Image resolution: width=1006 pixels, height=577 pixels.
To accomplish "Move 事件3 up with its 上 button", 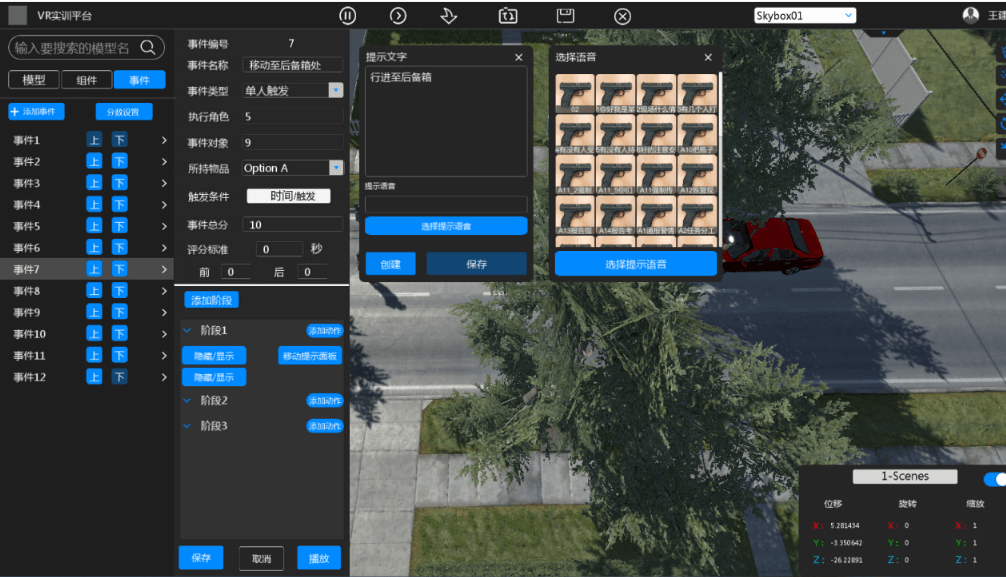I will pyautogui.click(x=94, y=183).
